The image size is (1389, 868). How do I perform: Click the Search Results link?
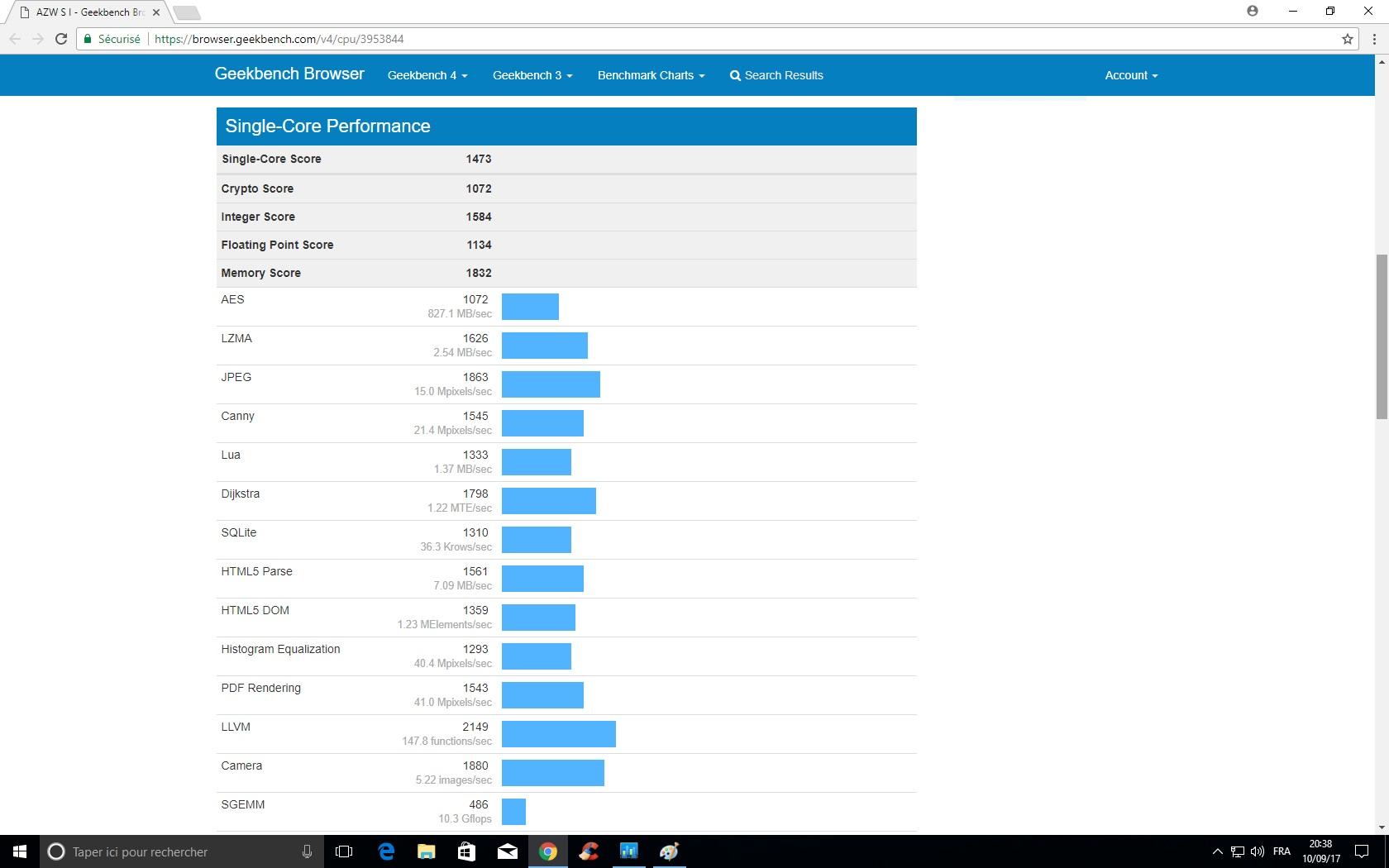(x=776, y=75)
